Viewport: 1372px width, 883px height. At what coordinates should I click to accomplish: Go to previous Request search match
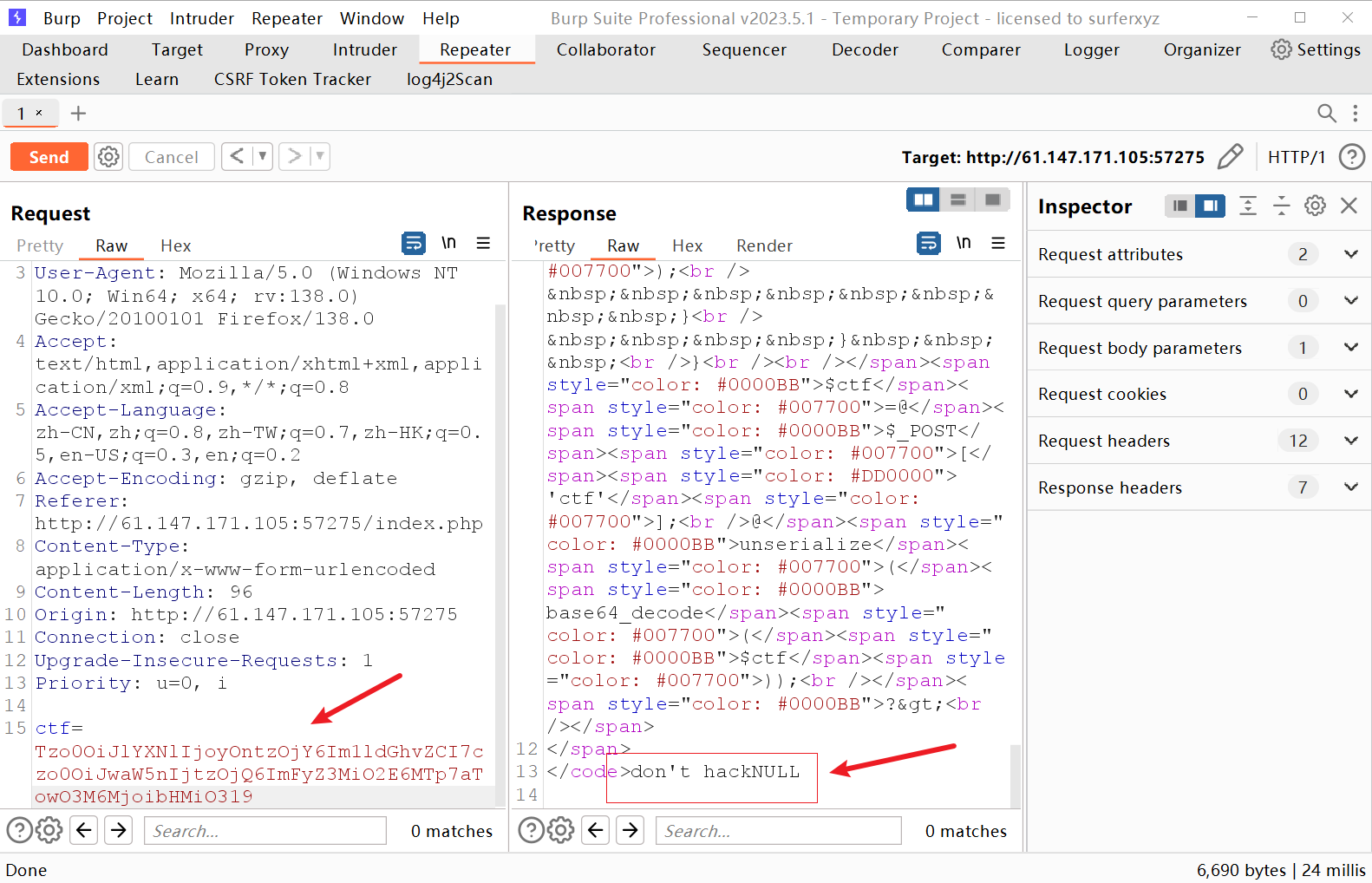[84, 830]
